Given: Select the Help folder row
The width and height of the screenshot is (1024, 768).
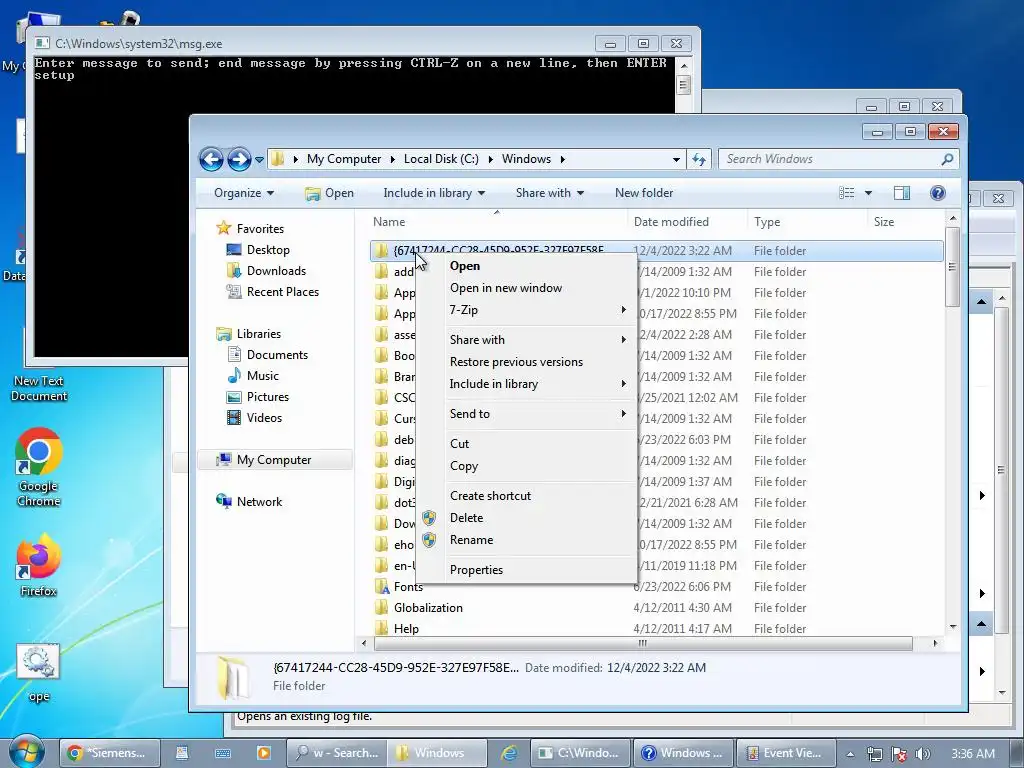Looking at the screenshot, I should (656, 629).
